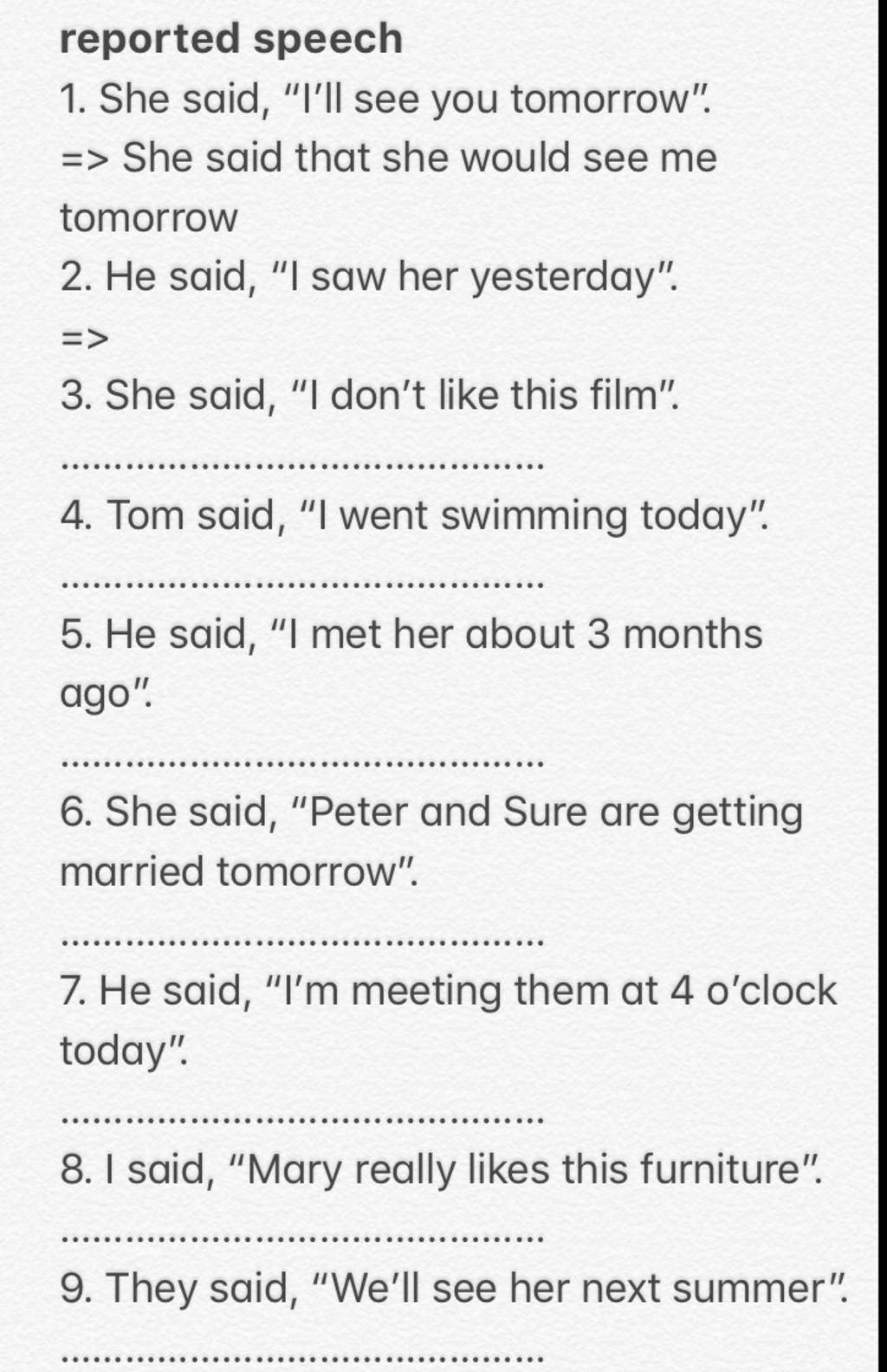Click the dotted line below 'today' in sentence 7
The width and height of the screenshot is (887, 1372).
click(304, 1121)
